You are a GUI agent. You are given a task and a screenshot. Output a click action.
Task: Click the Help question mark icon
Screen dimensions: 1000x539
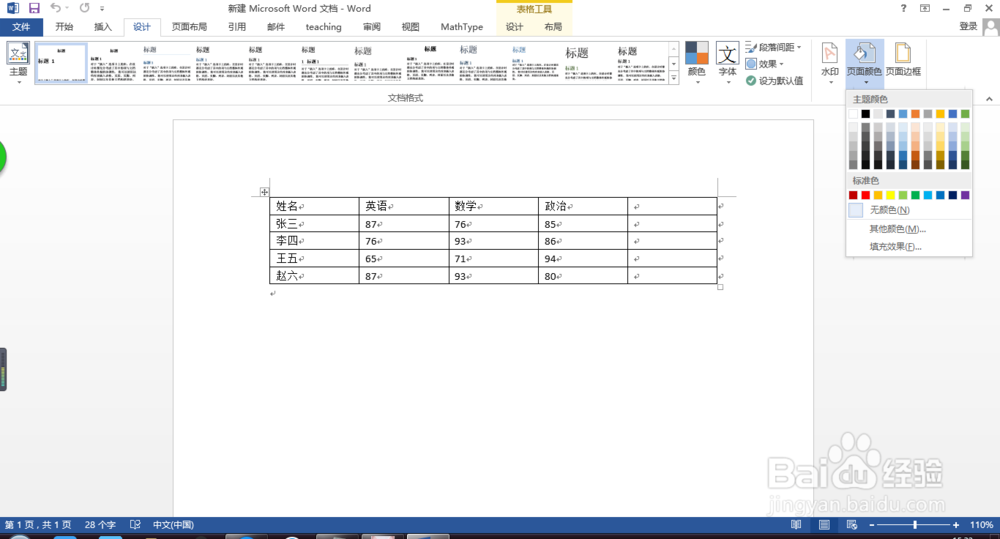(903, 8)
